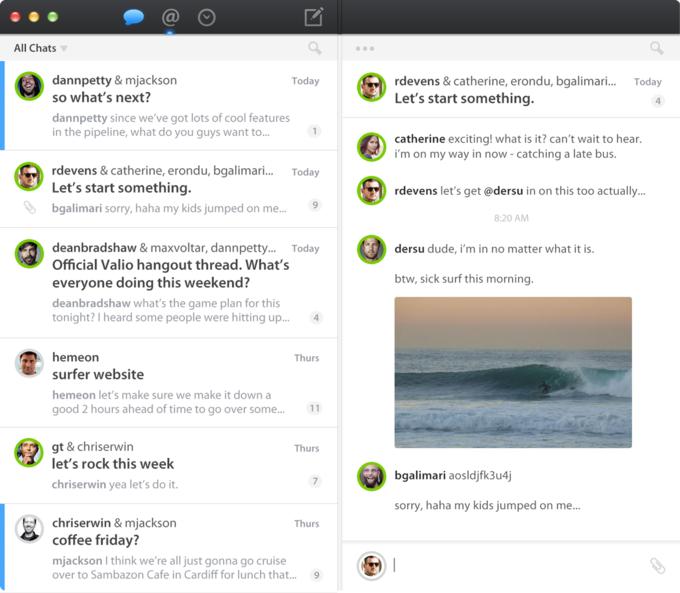Click rdevens avatar in the chat list
Image resolution: width=680 pixels, height=593 pixels.
coord(29,176)
